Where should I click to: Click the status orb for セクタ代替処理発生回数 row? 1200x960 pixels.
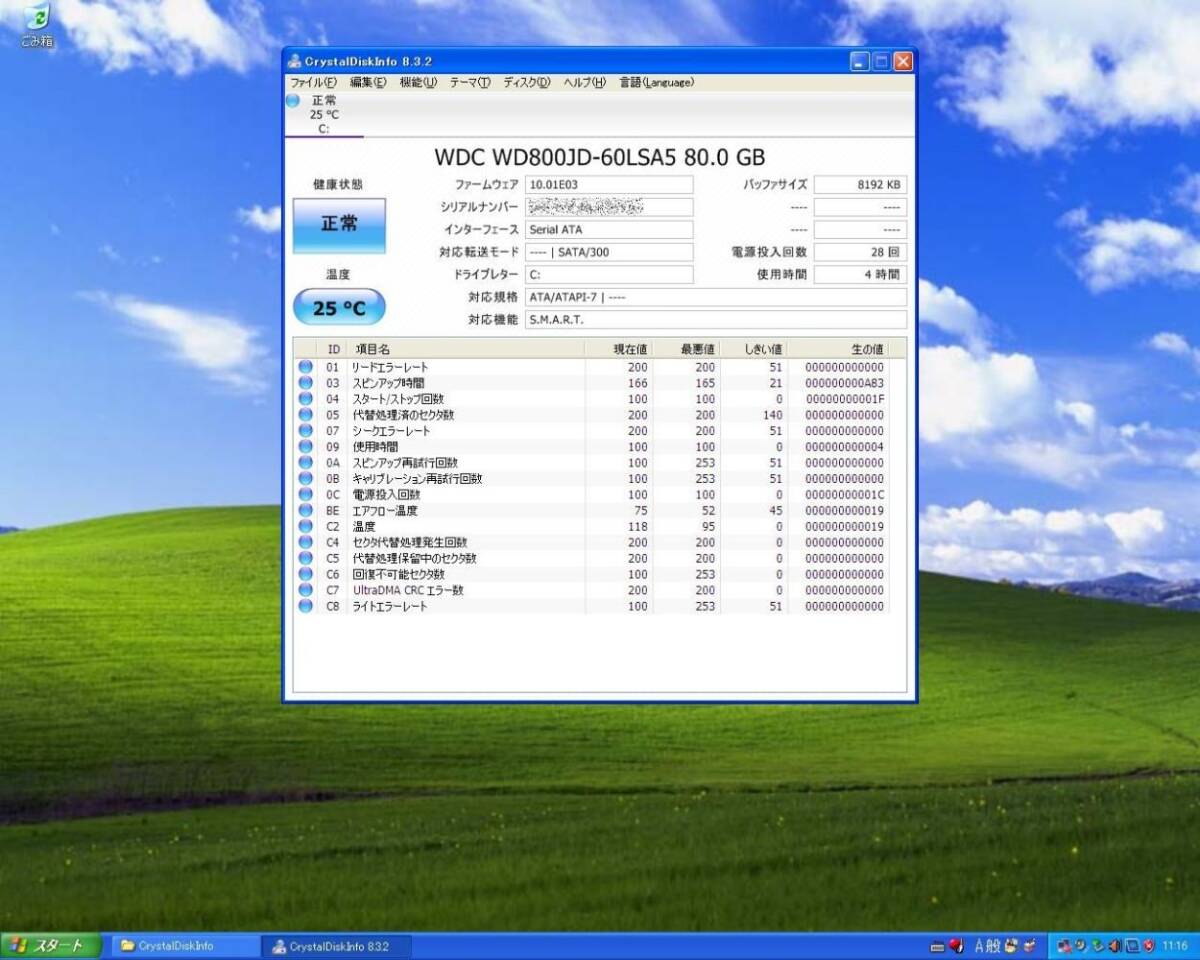(x=305, y=543)
